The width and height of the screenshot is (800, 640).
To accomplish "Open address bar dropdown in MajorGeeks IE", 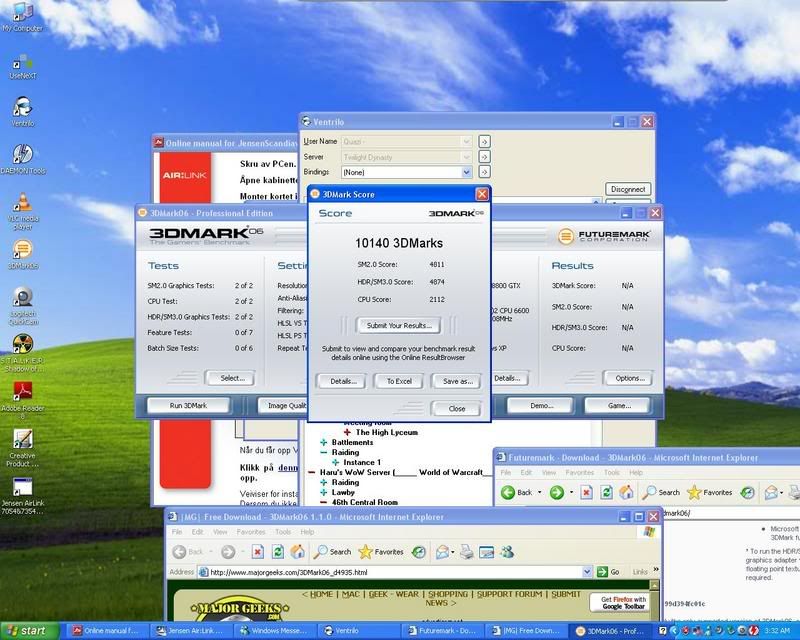I will tap(587, 572).
